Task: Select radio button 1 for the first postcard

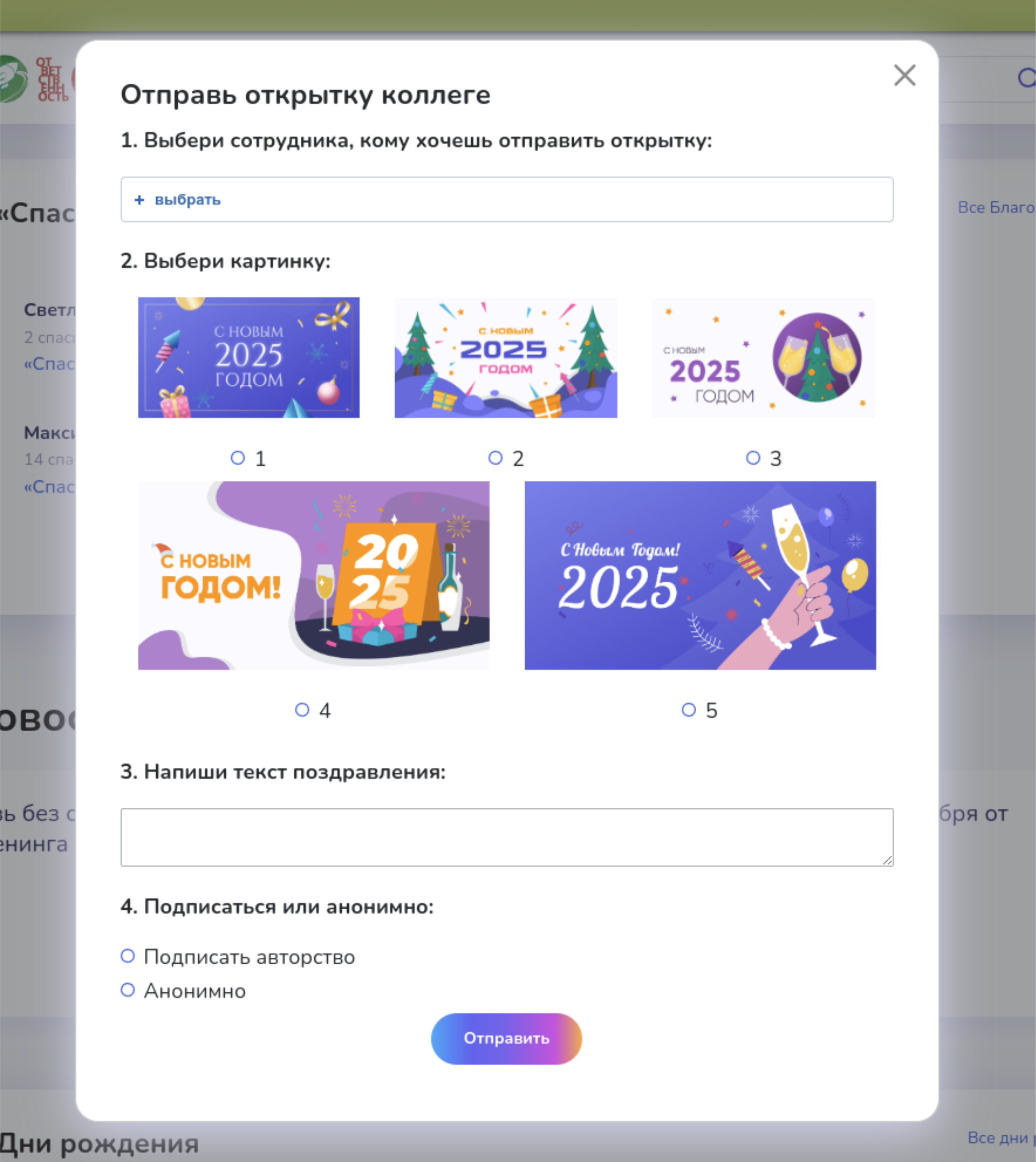Action: pos(238,458)
